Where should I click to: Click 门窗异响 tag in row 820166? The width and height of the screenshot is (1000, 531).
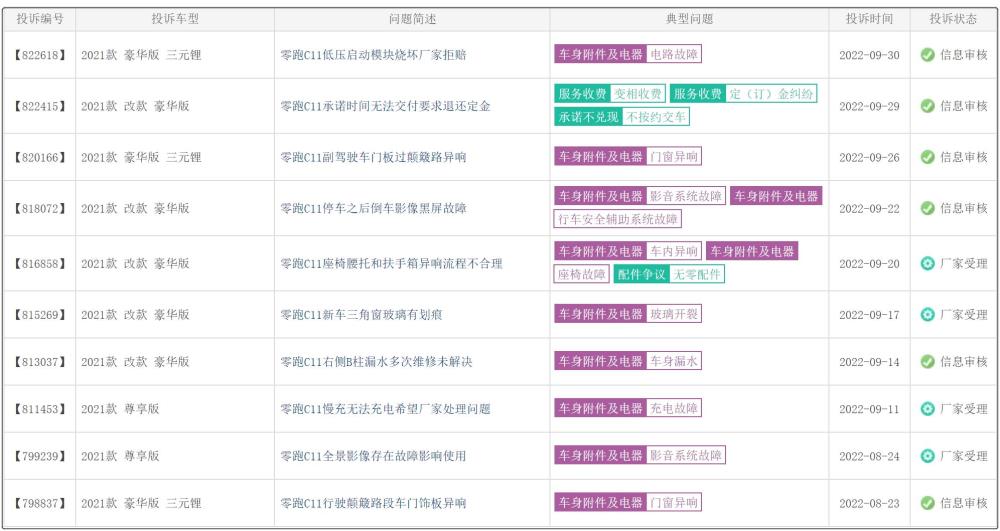pyautogui.click(x=674, y=156)
